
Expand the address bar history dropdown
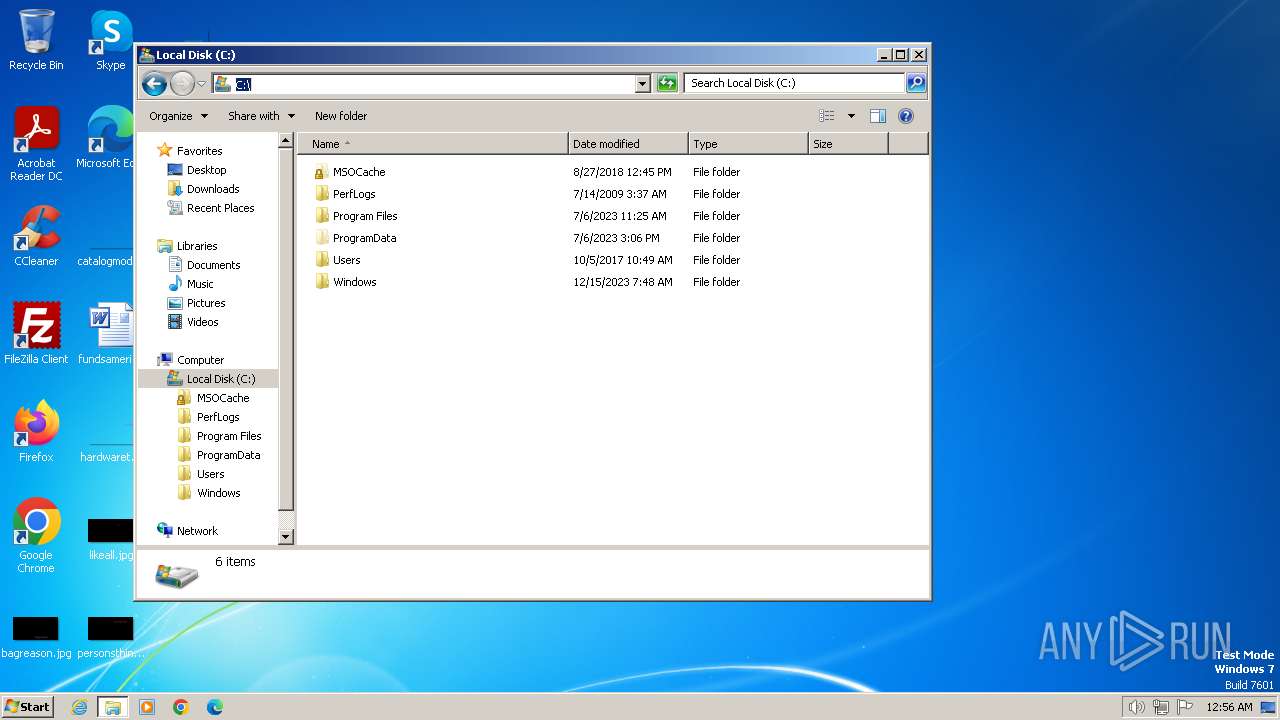[x=643, y=84]
